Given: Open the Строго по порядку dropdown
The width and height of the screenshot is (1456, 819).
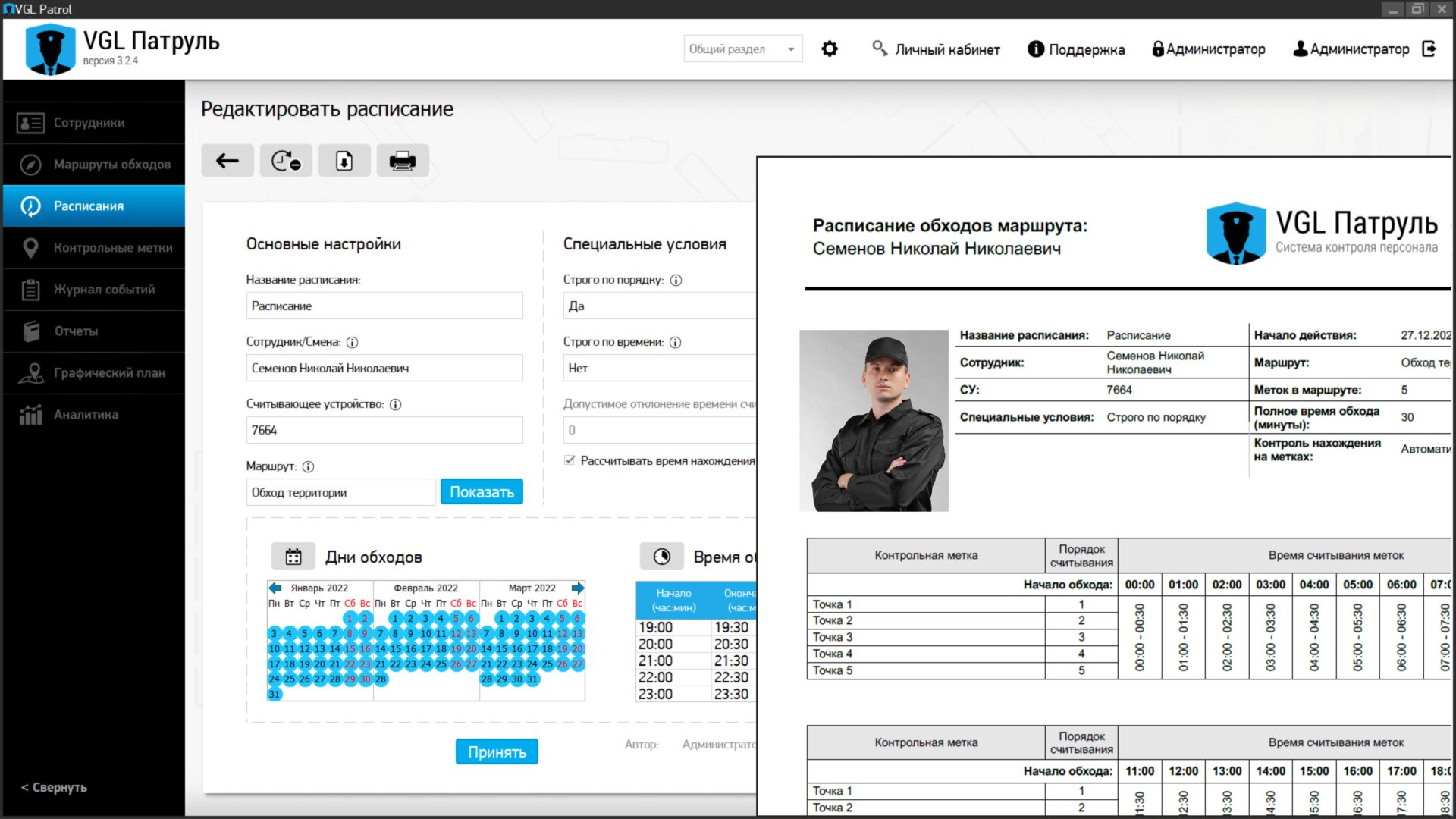Looking at the screenshot, I should (x=660, y=306).
